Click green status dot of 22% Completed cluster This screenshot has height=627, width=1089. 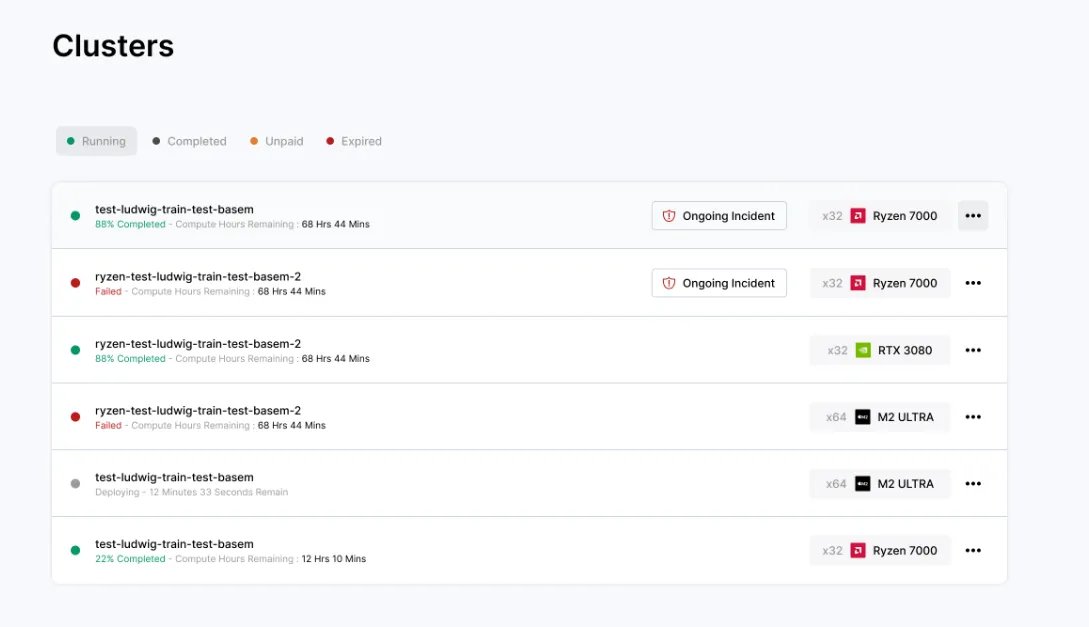click(75, 551)
